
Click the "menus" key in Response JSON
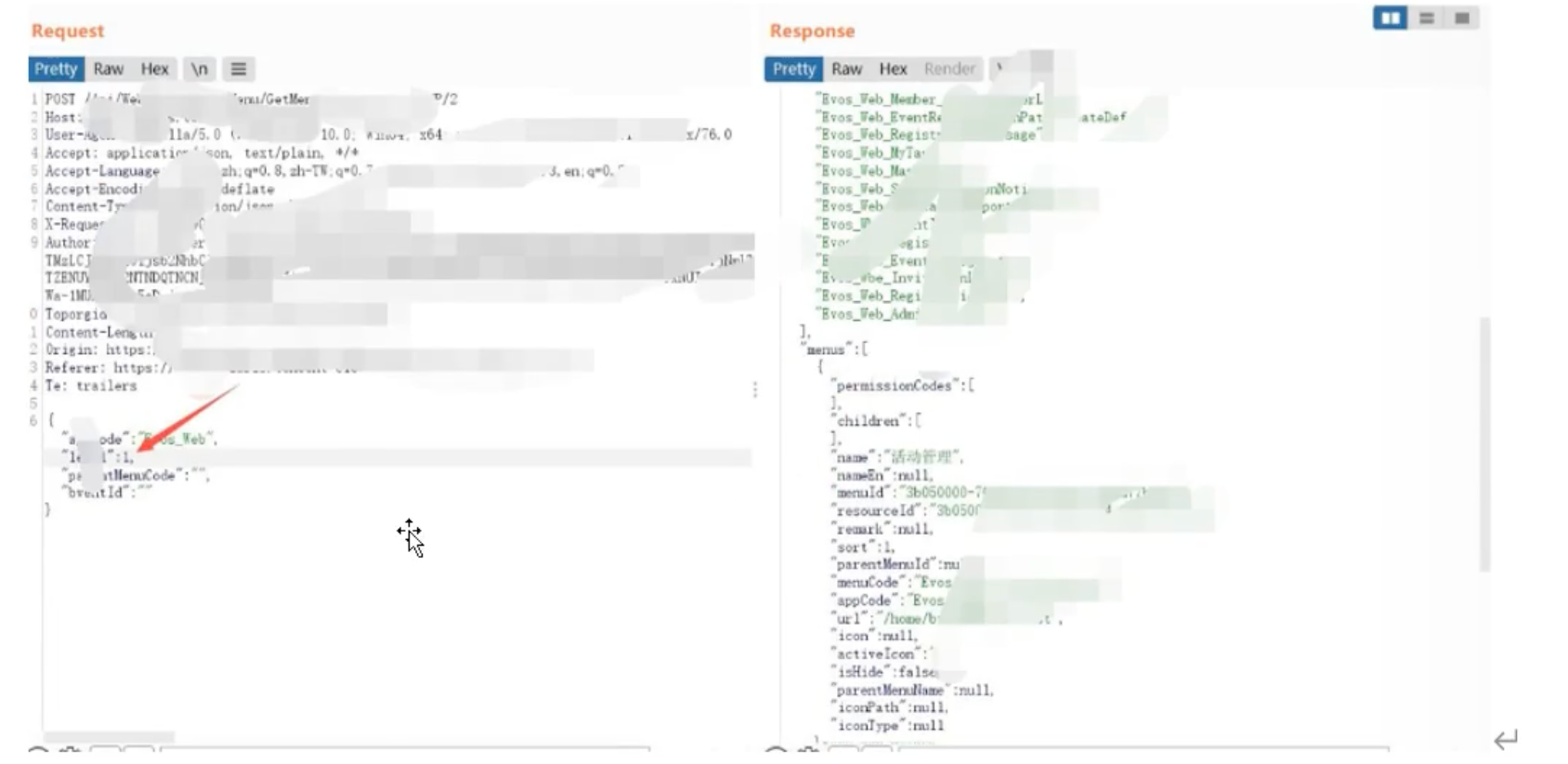(826, 350)
